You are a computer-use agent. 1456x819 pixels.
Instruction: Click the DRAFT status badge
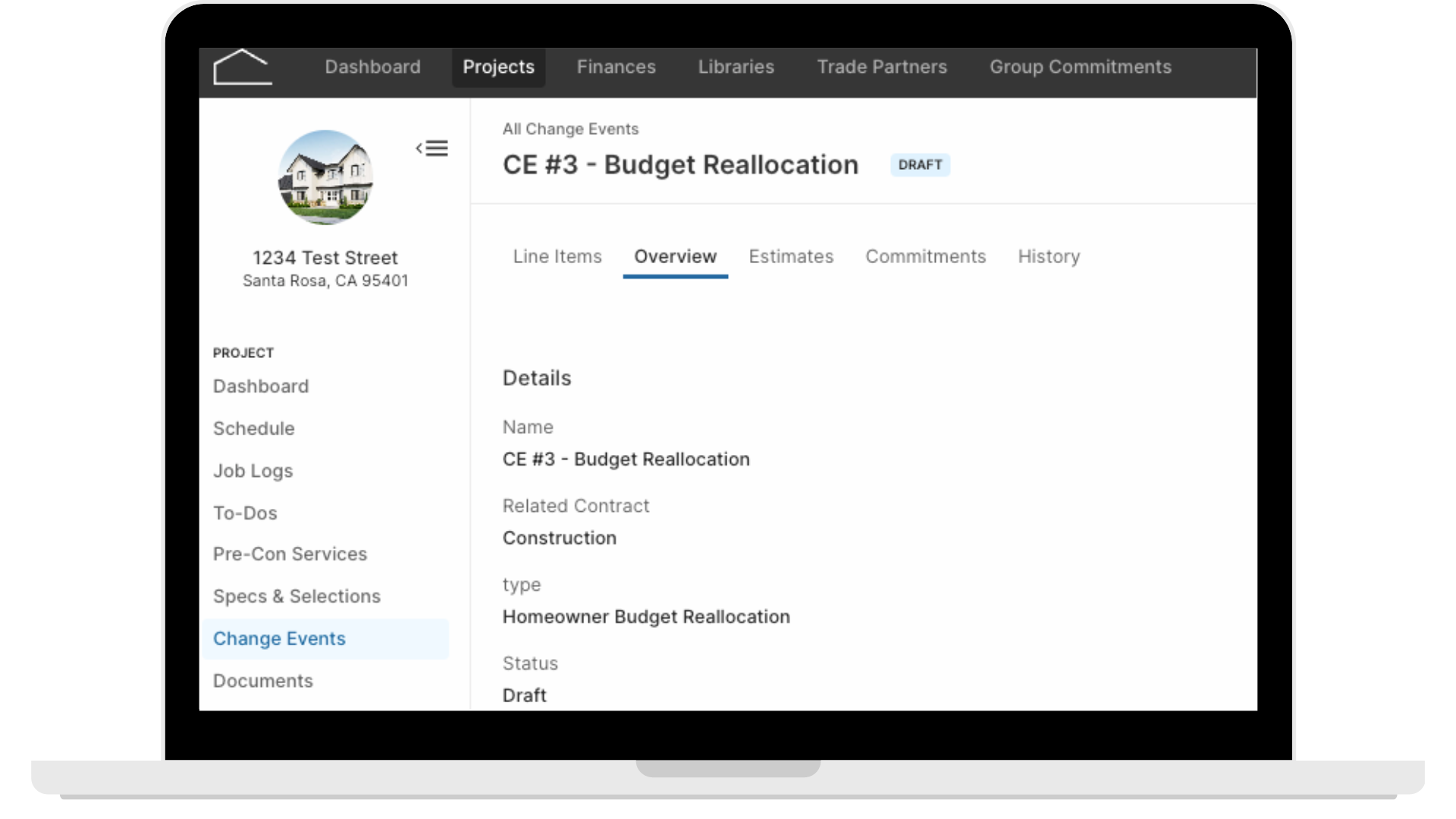pyautogui.click(x=920, y=165)
